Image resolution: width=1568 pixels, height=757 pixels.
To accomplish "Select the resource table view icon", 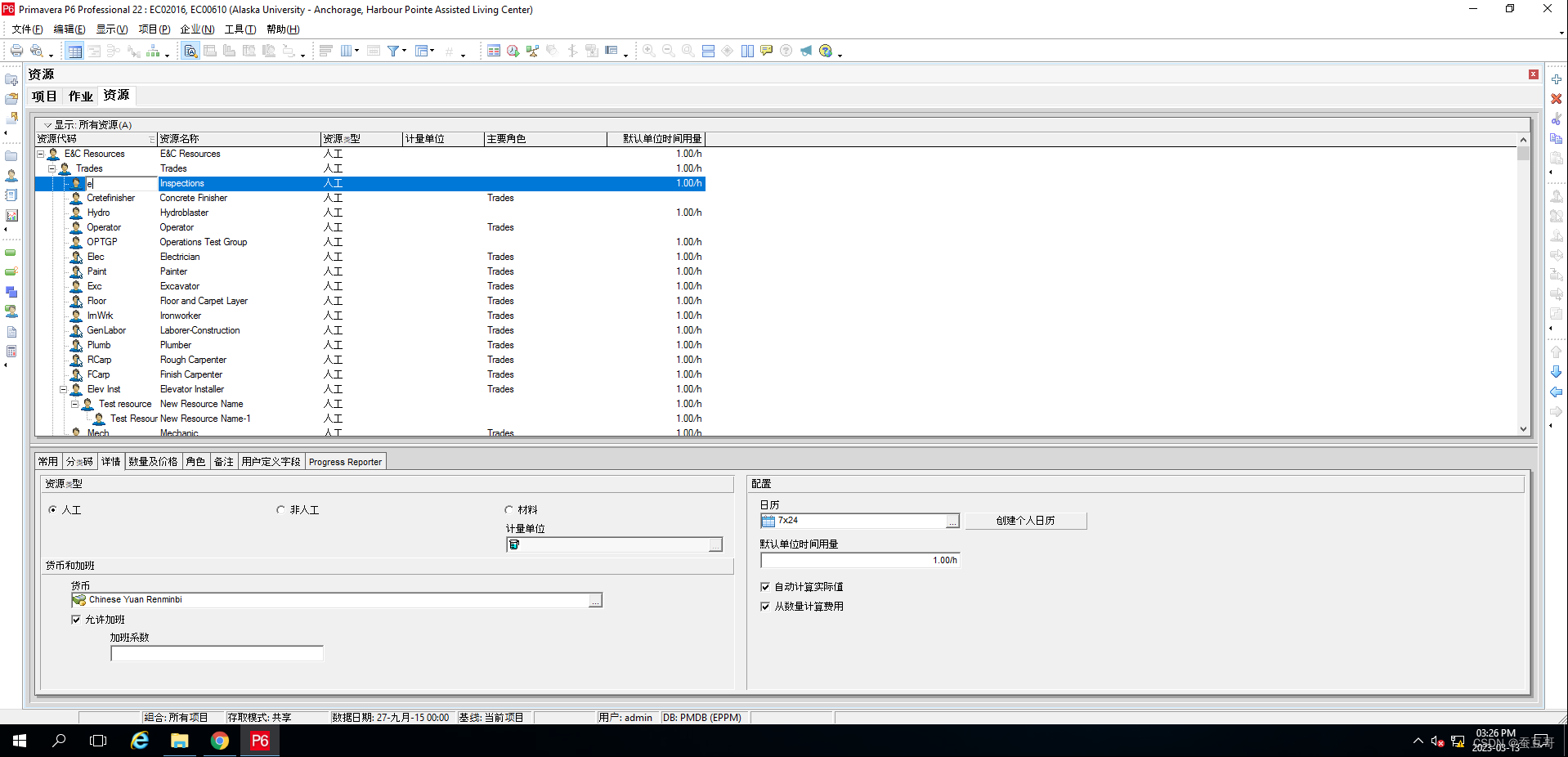I will 74,51.
